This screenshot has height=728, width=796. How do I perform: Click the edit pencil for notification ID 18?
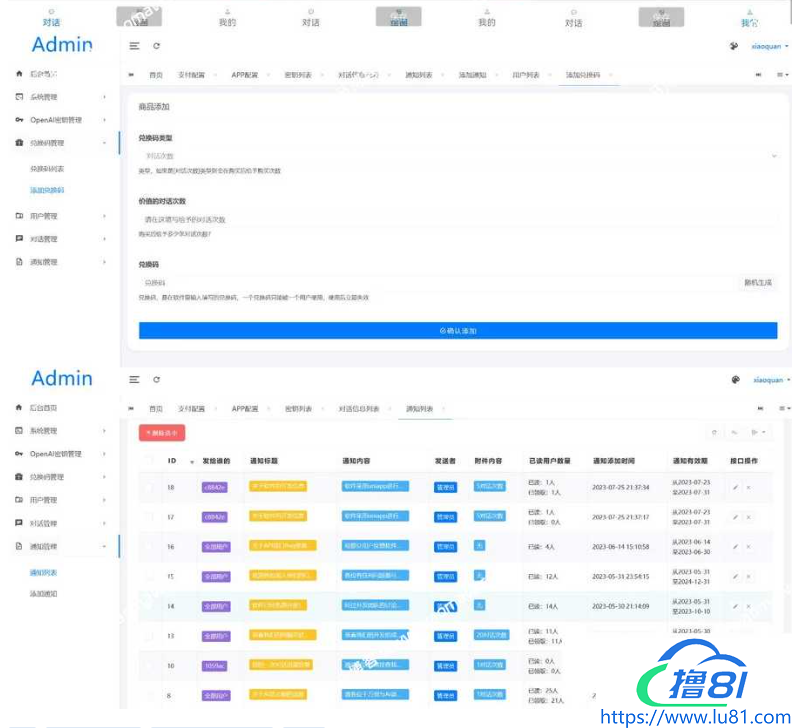click(735, 487)
